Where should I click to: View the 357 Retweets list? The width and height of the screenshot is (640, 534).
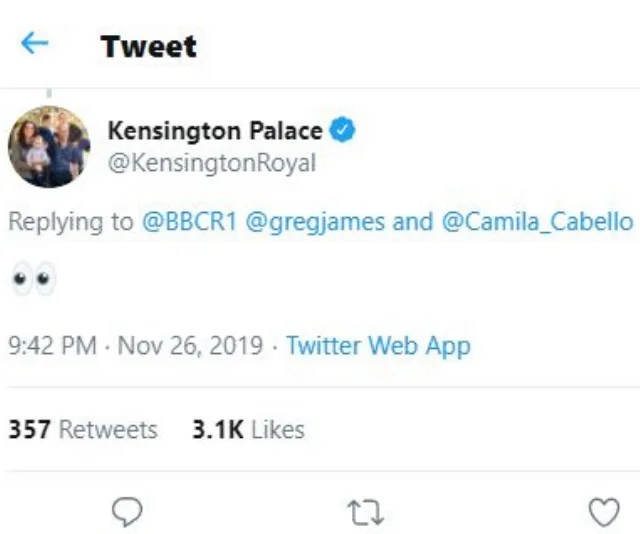pos(83,430)
